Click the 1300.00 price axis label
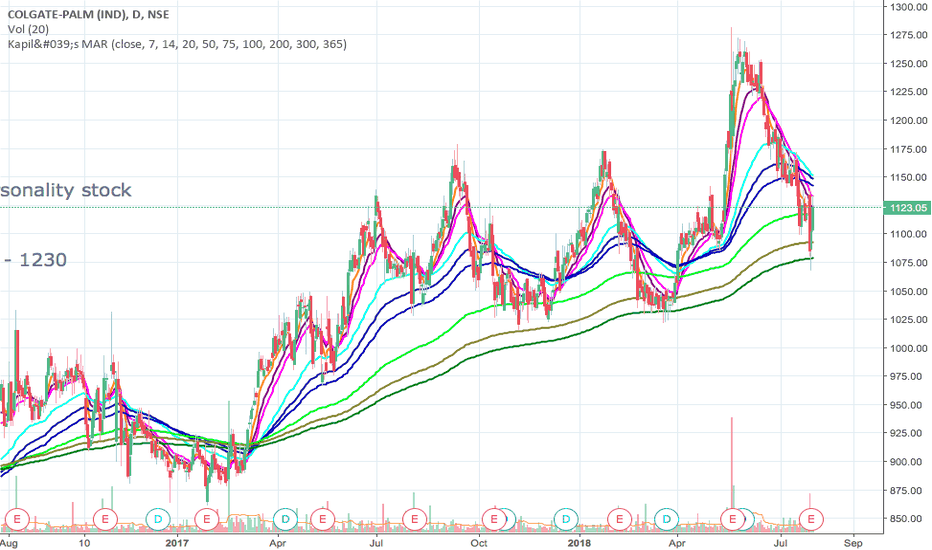 tap(909, 7)
